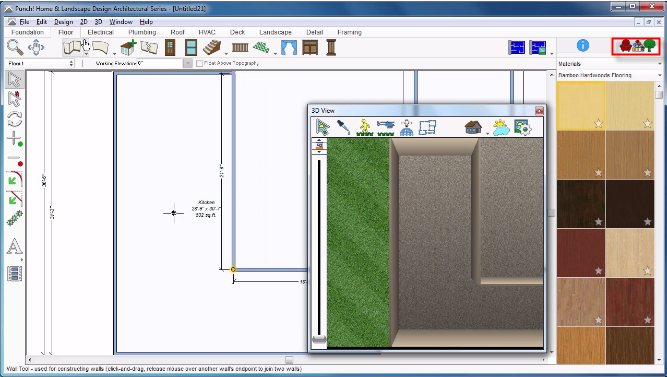Open Bamboo Hardwoods Flooring category dropdown
Viewport: 667px width, 377px height.
point(660,75)
